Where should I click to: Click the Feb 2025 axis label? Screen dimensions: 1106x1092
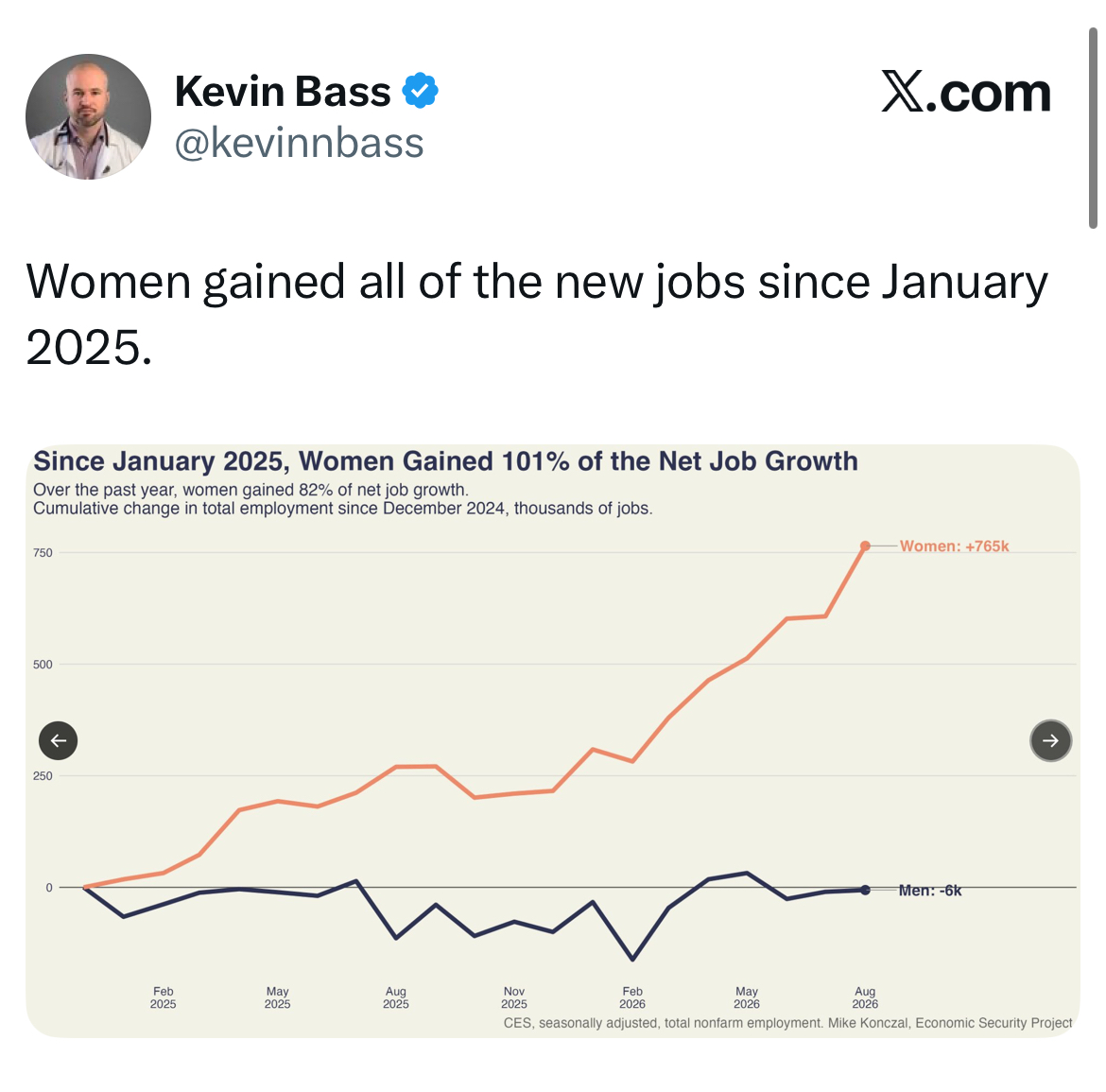[x=163, y=997]
